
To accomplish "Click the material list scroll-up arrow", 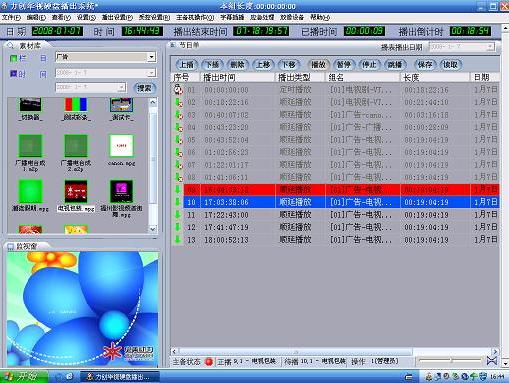I will (153, 102).
